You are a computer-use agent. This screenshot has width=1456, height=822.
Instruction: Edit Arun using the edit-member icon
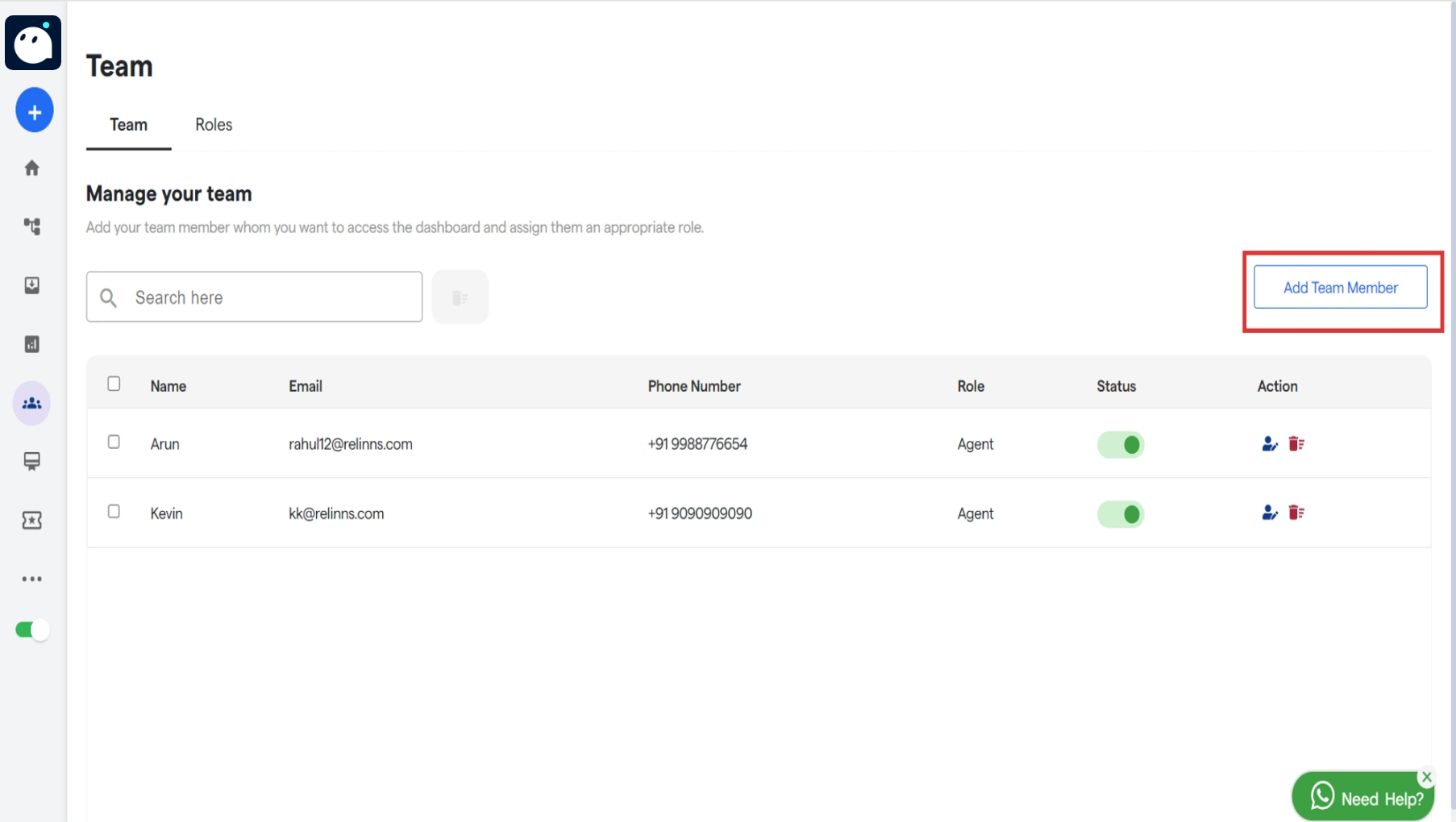tap(1270, 443)
